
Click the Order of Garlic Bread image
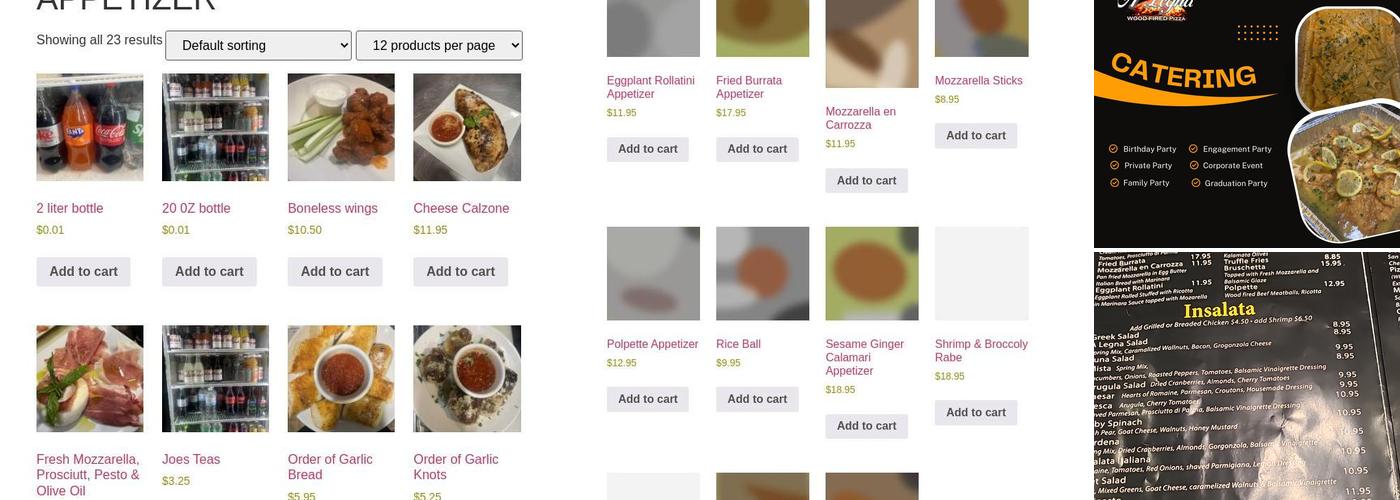(341, 378)
